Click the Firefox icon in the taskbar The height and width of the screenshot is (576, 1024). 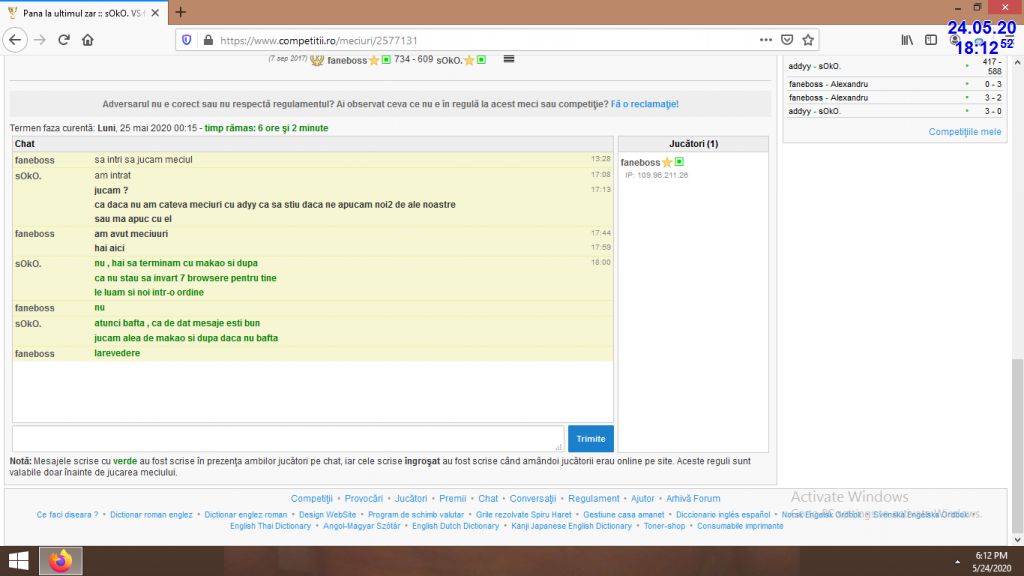61,561
